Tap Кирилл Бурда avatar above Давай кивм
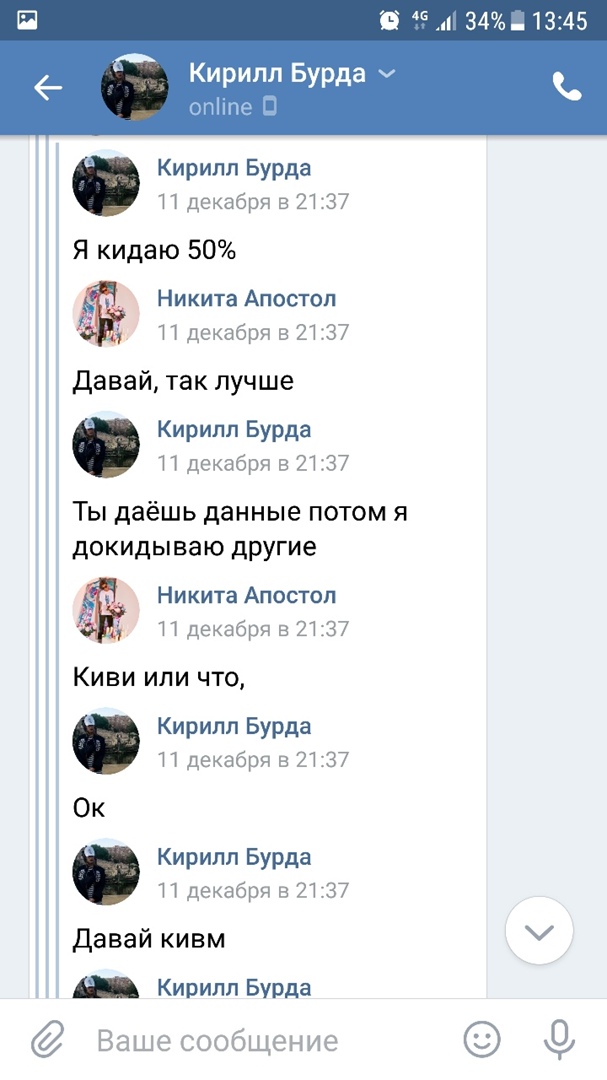Viewport: 607px width, 1080px height. (106, 872)
